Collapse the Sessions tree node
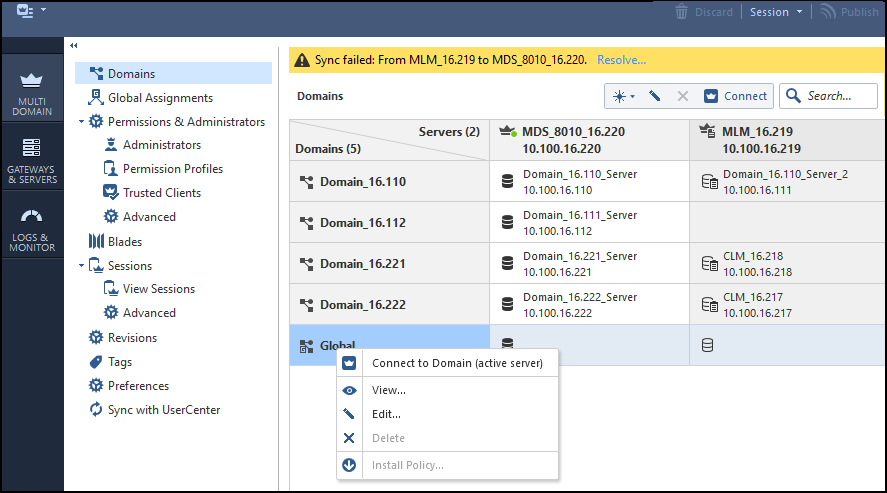This screenshot has width=887, height=493. tap(82, 266)
